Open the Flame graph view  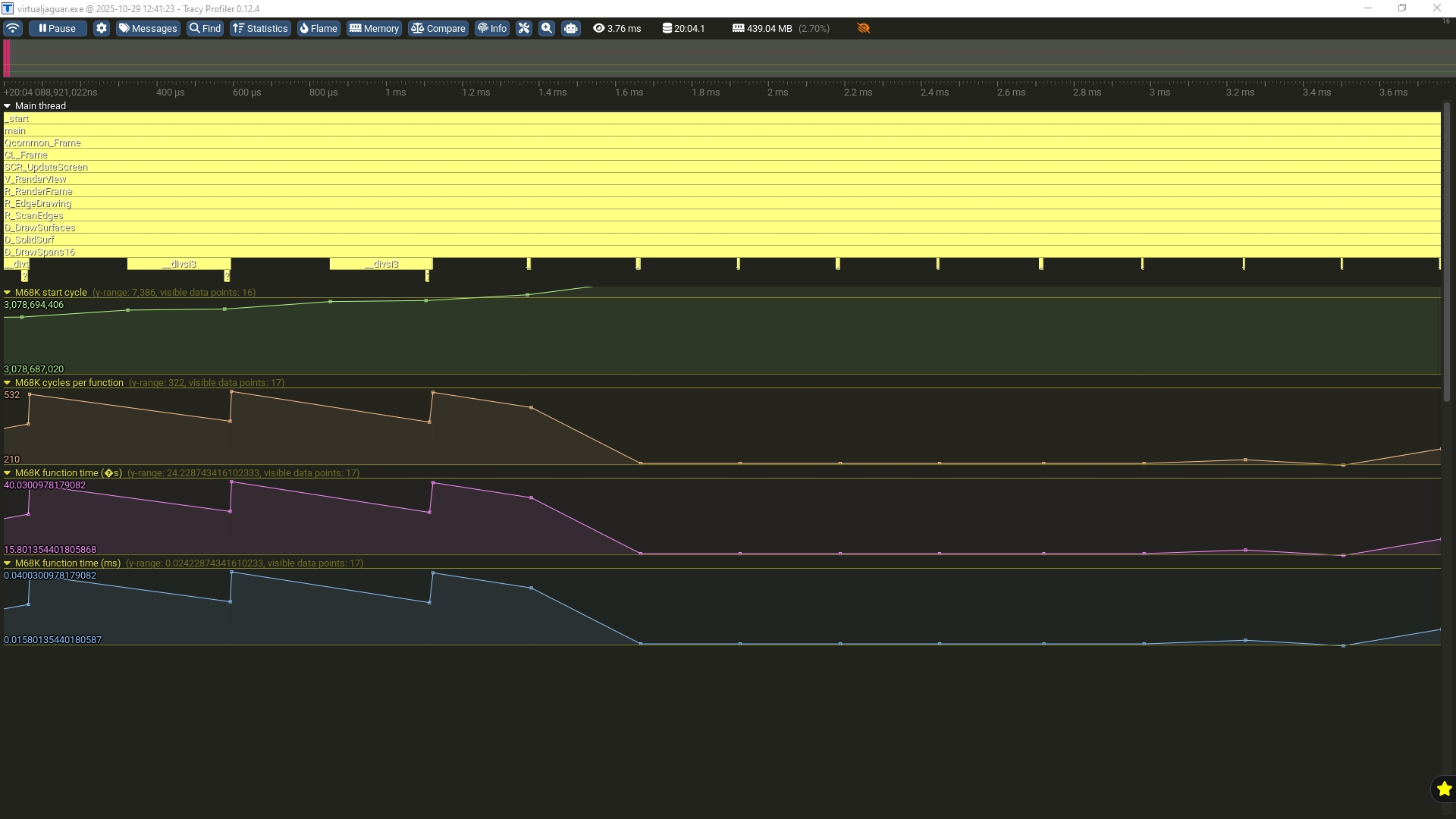pyautogui.click(x=318, y=28)
